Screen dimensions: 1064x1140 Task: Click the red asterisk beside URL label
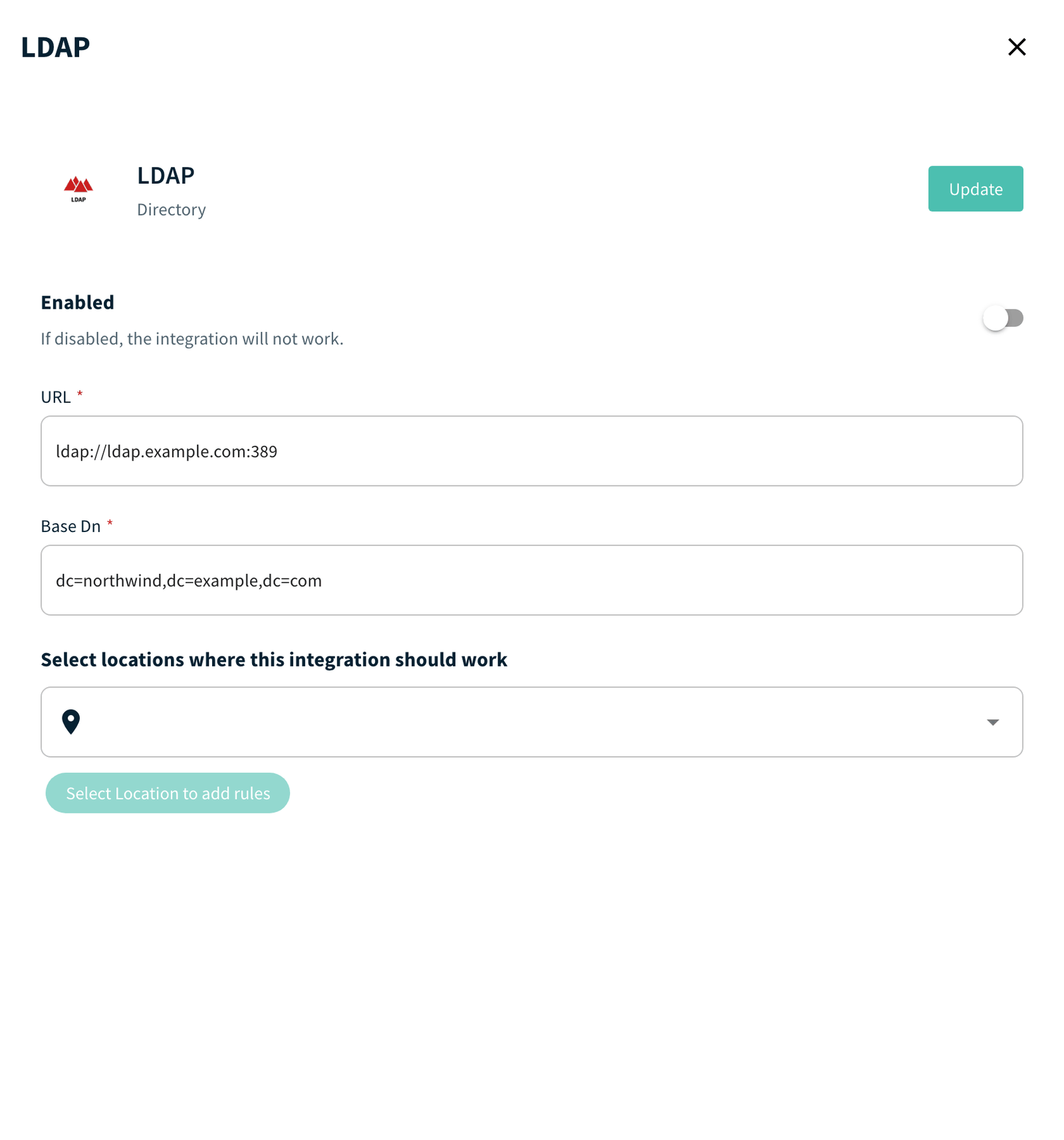click(80, 394)
